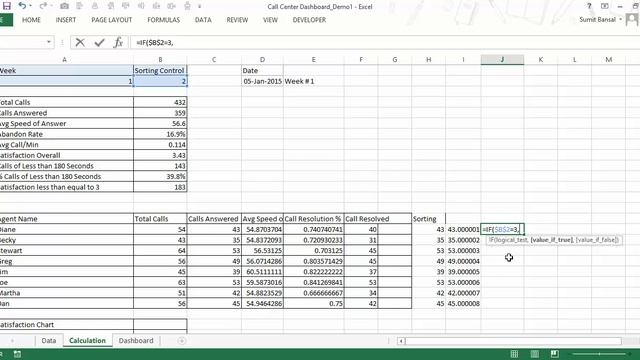Screen dimensions: 640x360
Task: Click the horizontal scrollbar track
Action: pyautogui.click(x=513, y=341)
